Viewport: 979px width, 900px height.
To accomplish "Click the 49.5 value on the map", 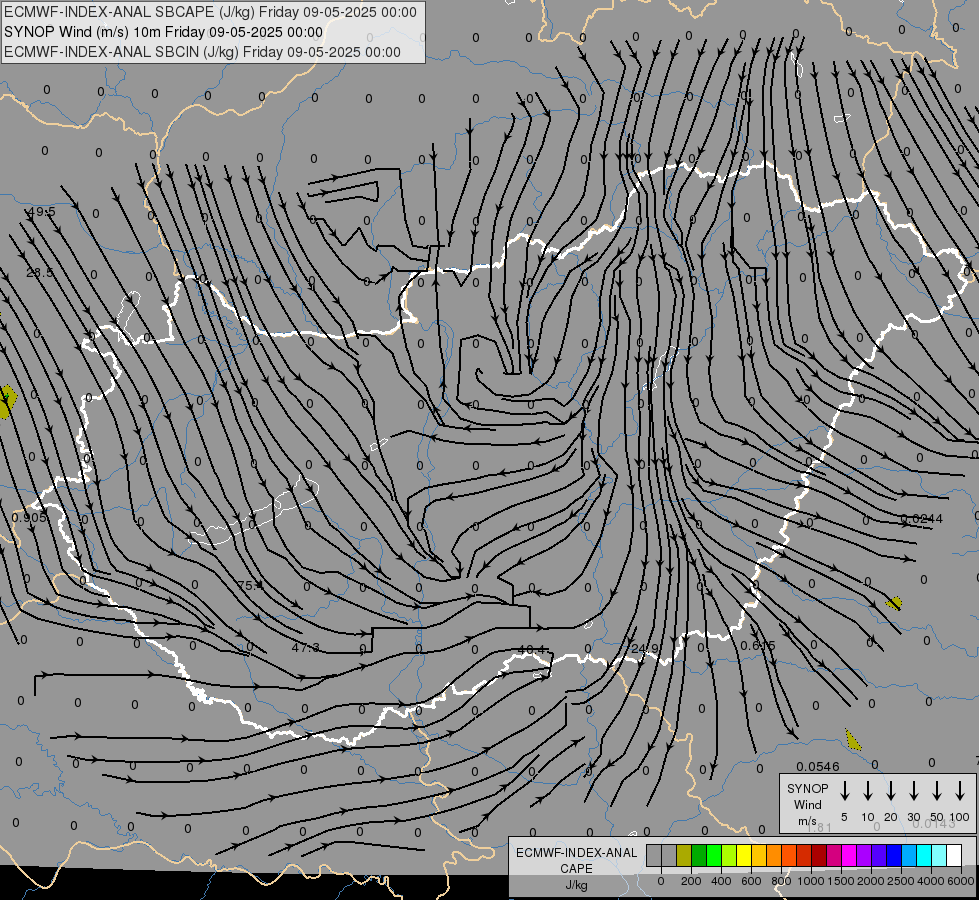I will (x=42, y=212).
